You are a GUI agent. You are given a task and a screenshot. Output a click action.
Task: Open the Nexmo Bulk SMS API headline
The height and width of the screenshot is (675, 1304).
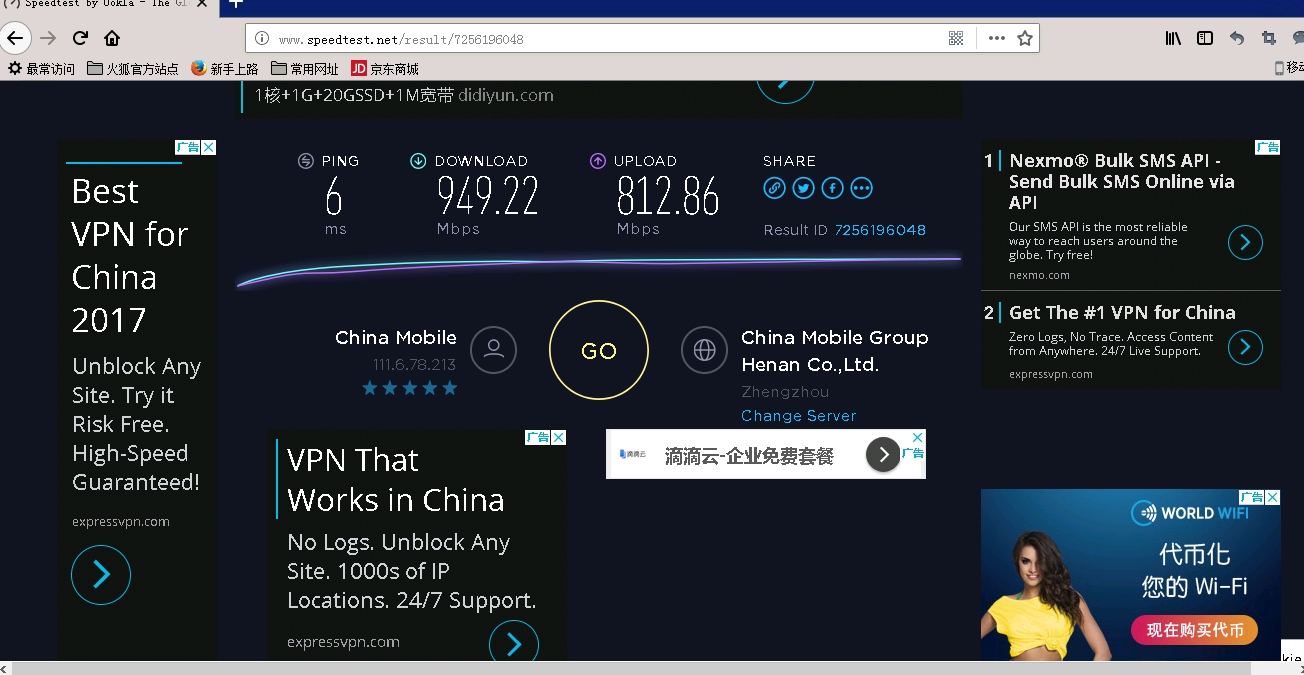point(1122,181)
